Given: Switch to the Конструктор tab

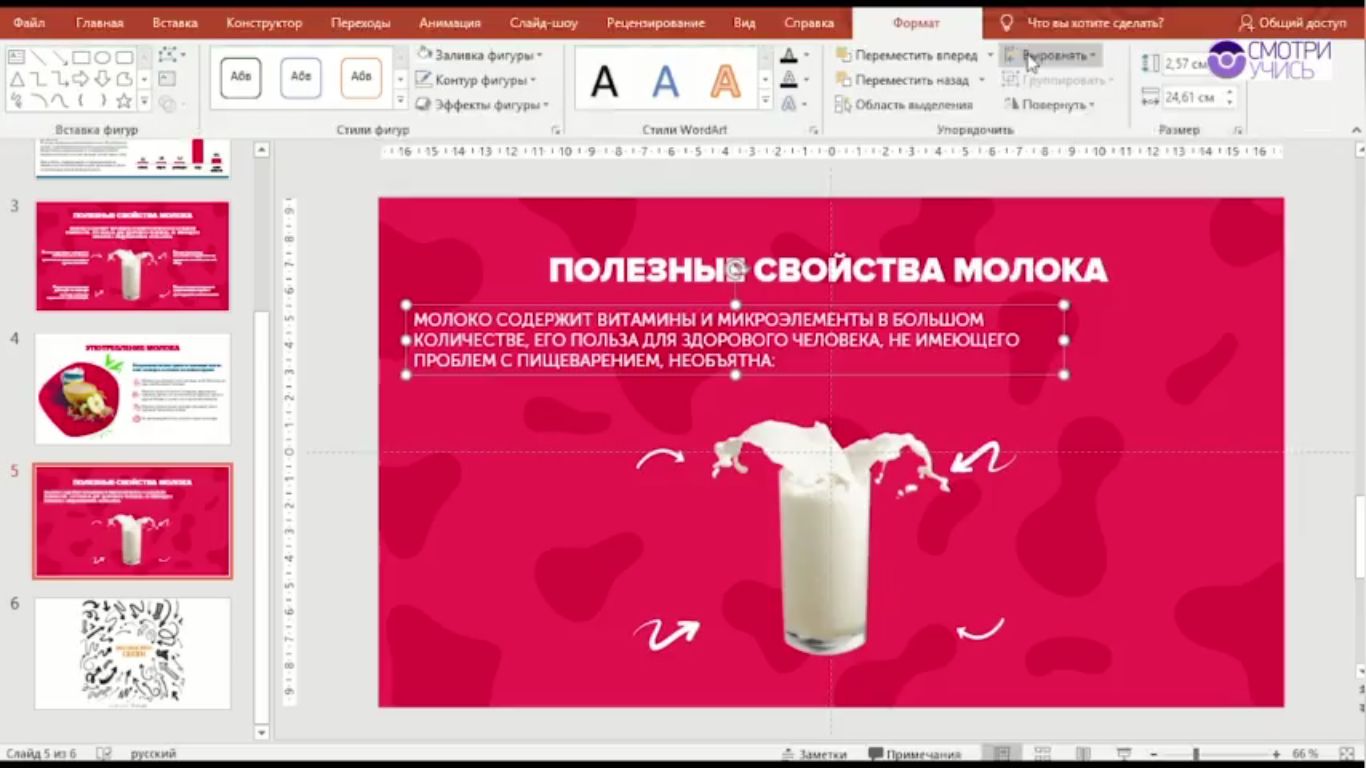Looking at the screenshot, I should (x=264, y=23).
